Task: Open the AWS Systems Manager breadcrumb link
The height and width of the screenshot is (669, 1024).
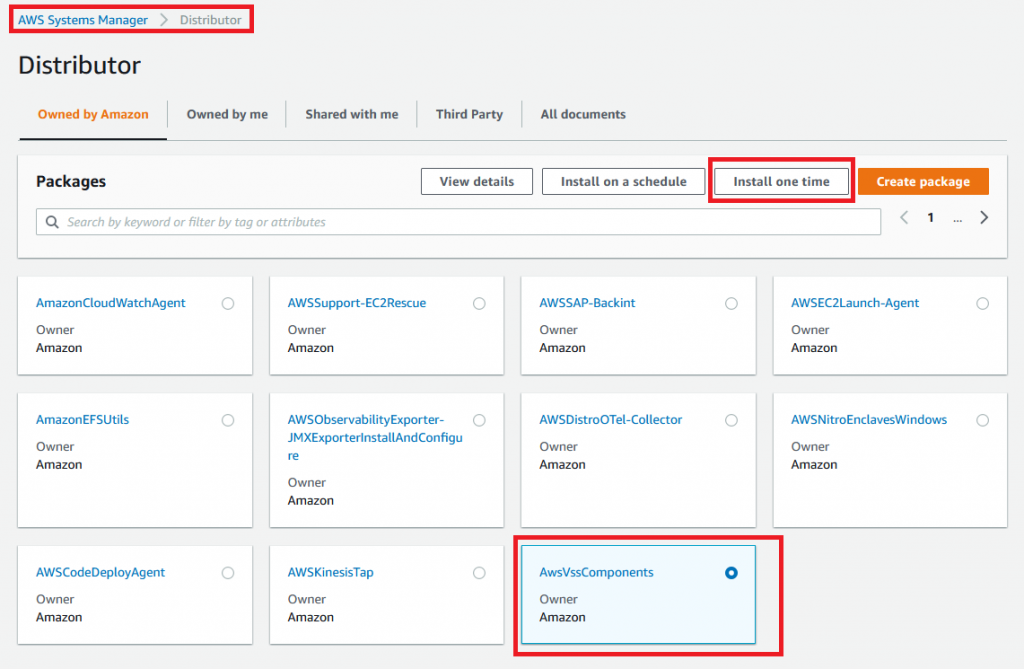Action: (81, 19)
